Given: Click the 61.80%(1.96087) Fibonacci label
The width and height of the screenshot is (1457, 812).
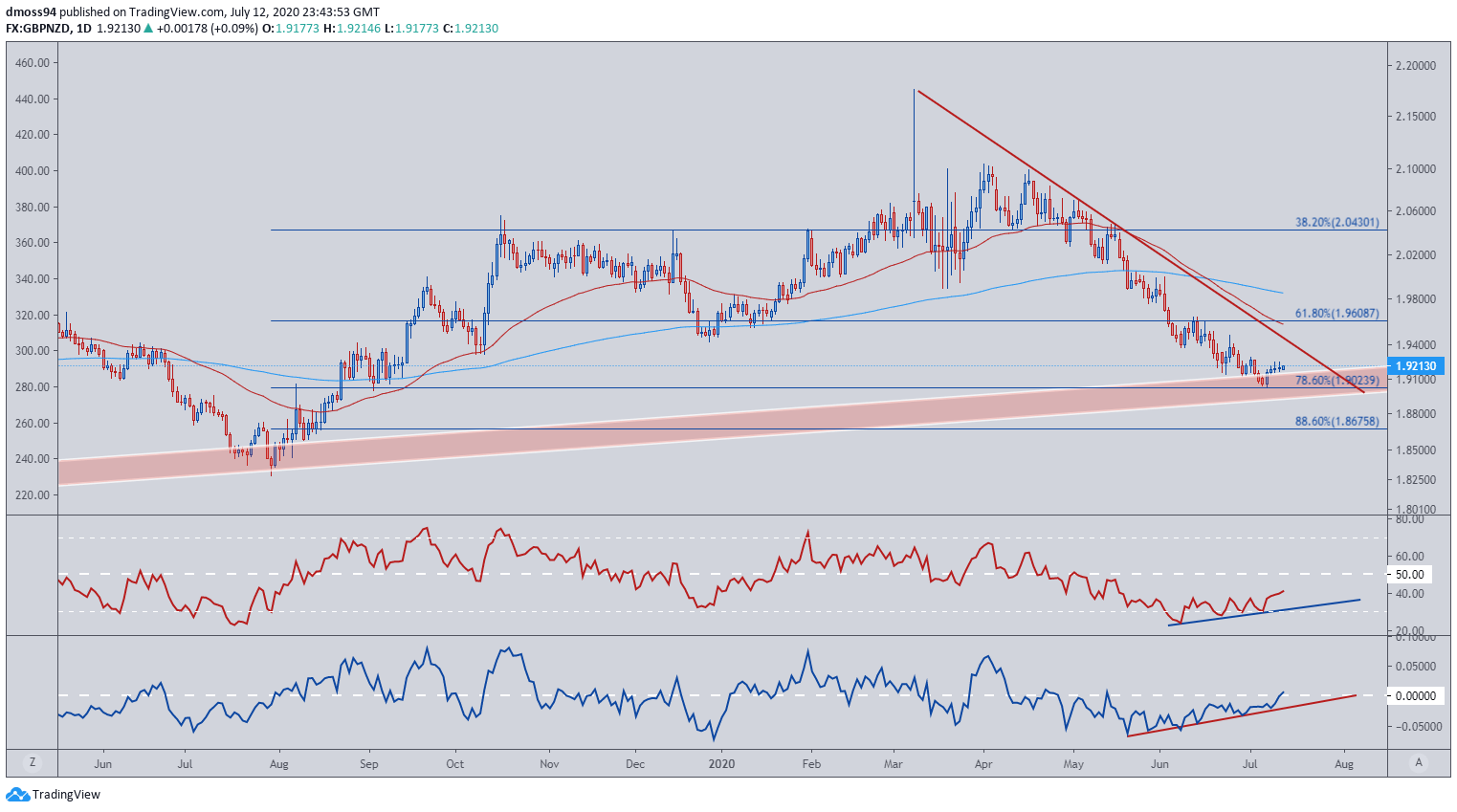Looking at the screenshot, I should pos(1337,313).
